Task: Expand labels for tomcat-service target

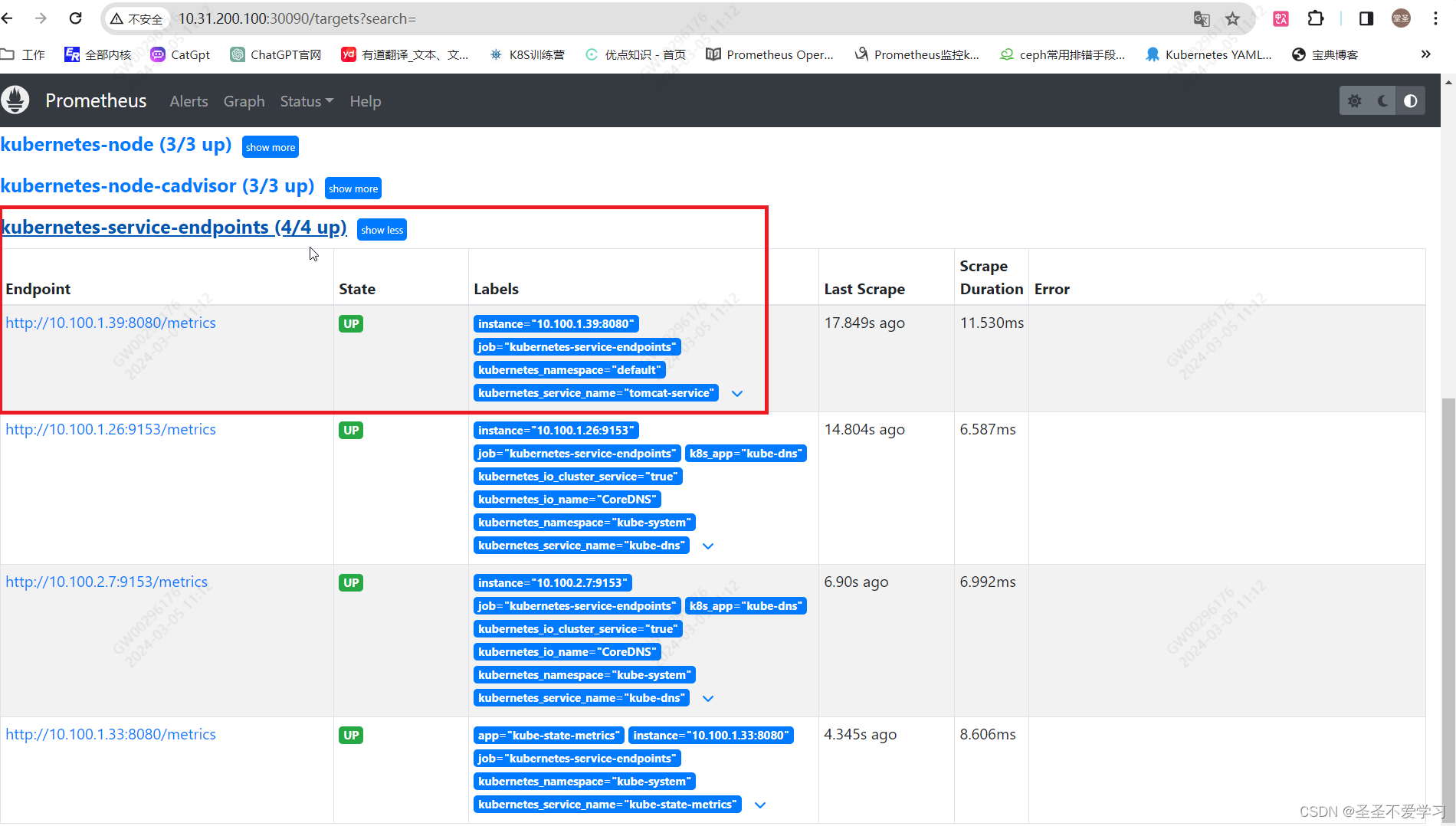Action: coord(737,393)
